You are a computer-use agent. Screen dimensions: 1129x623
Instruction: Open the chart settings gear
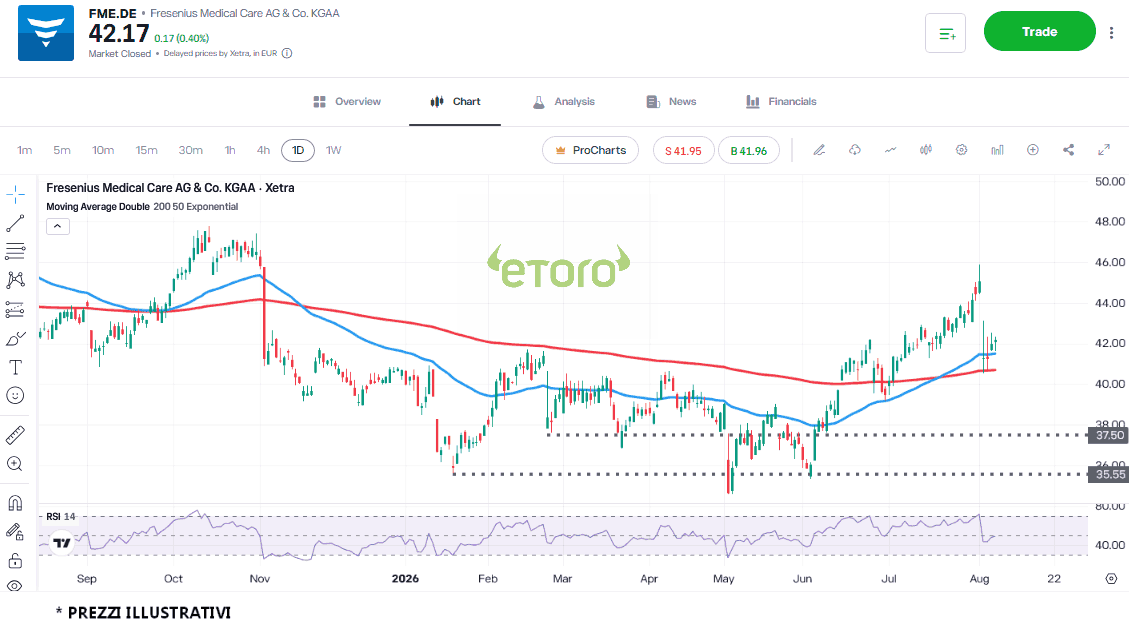[x=961, y=150]
